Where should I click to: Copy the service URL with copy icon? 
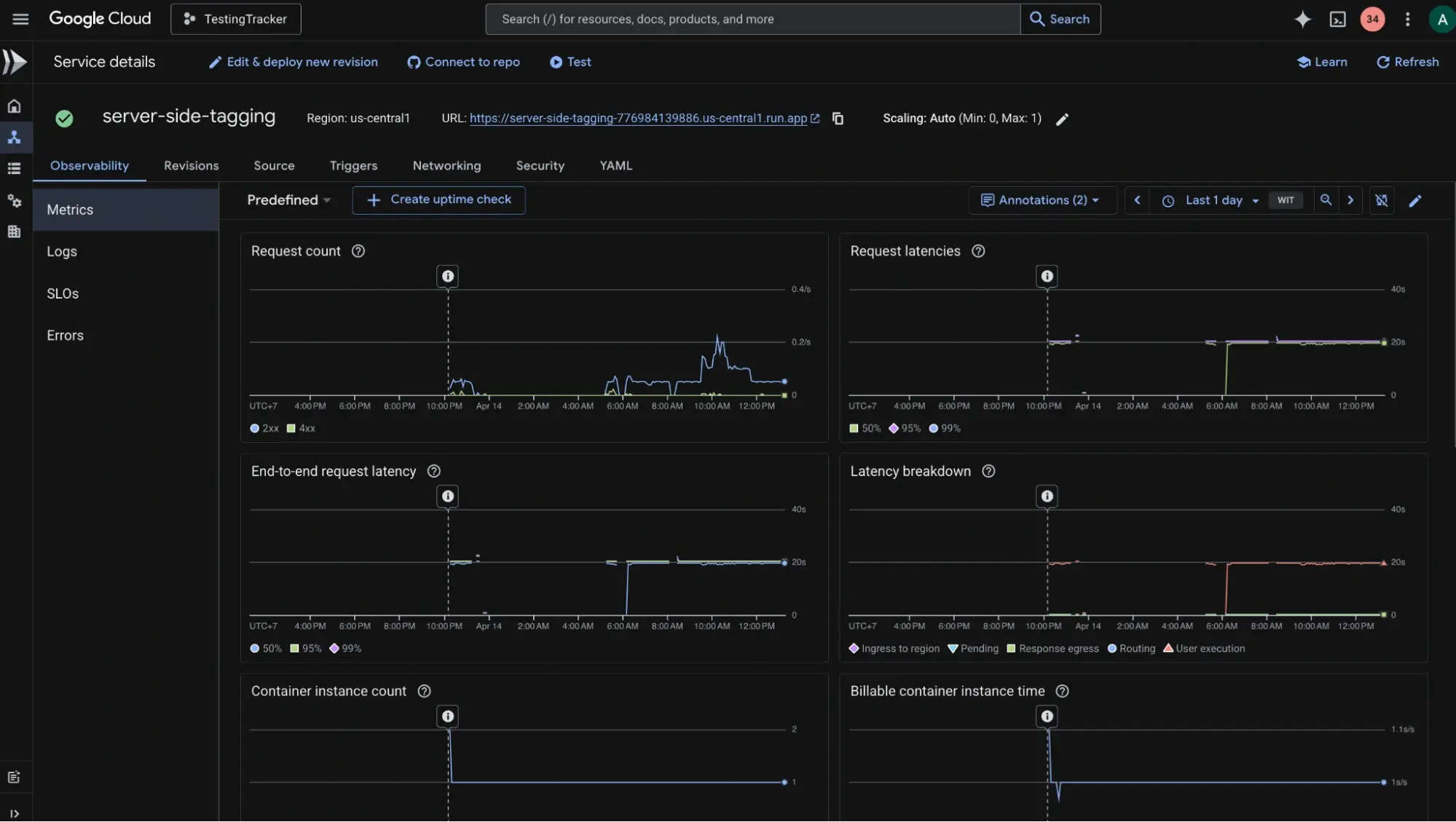pos(838,118)
